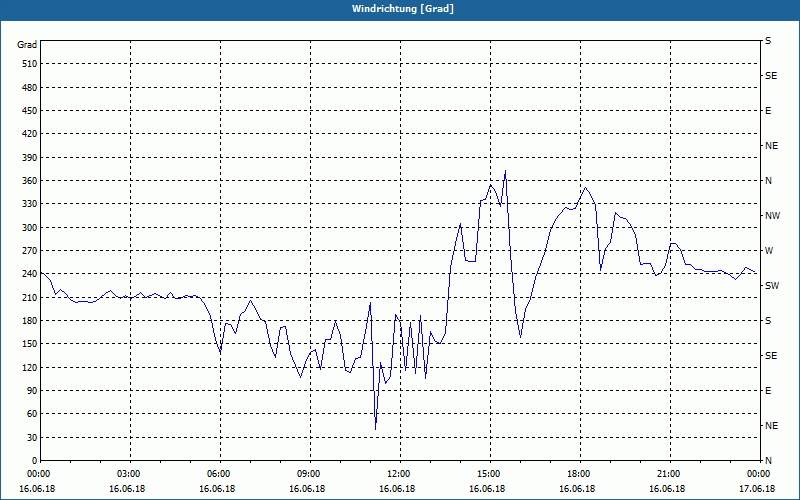This screenshot has height=500, width=800.
Task: Click the N compass label at 360 gridline
Action: pos(768,181)
